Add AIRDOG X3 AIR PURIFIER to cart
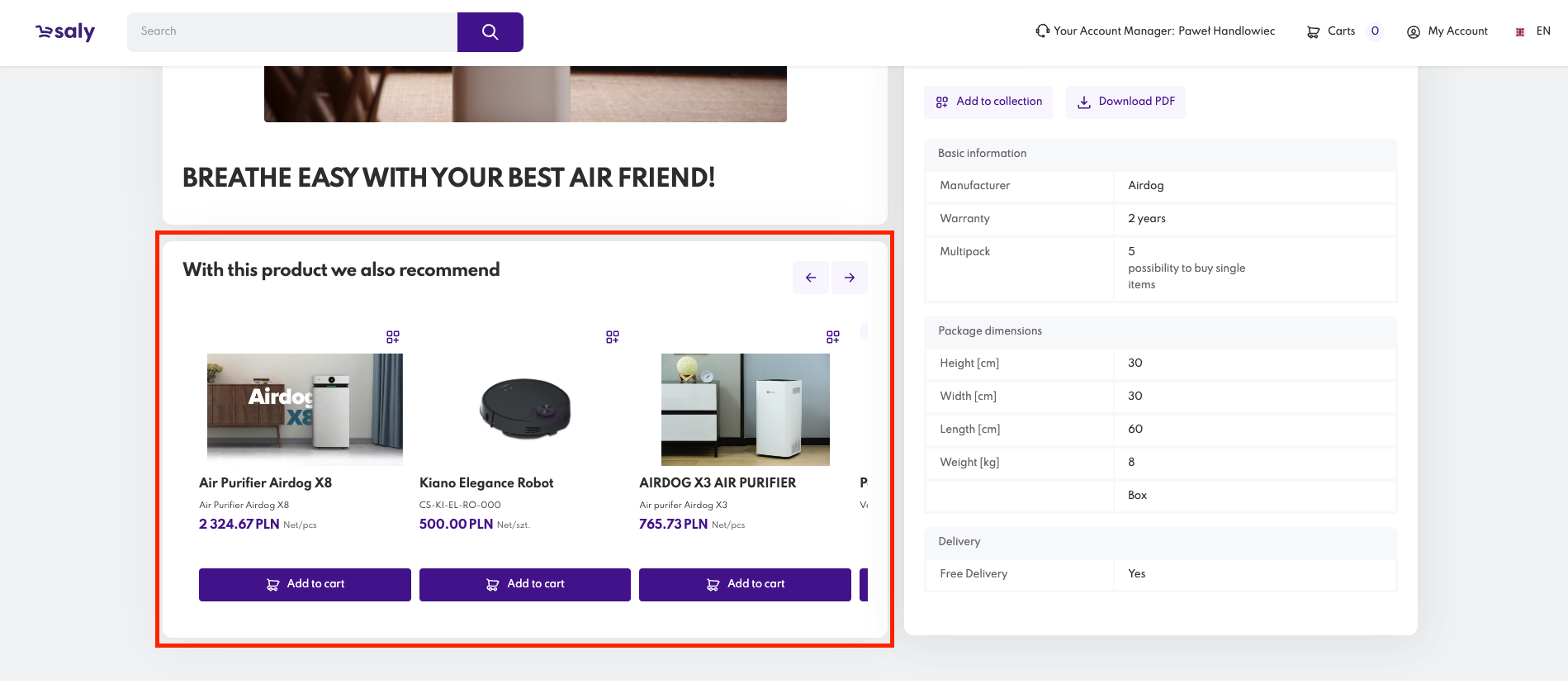The height and width of the screenshot is (684, 1568). (745, 584)
